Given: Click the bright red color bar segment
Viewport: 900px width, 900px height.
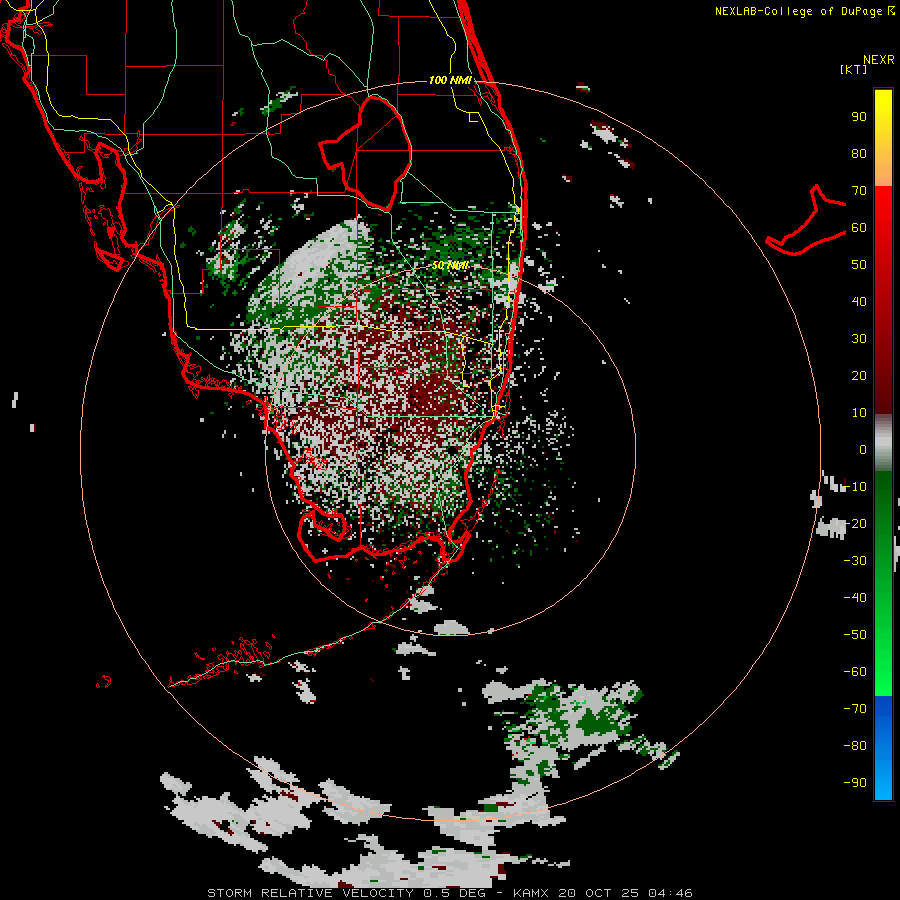Looking at the screenshot, I should coord(883,210).
